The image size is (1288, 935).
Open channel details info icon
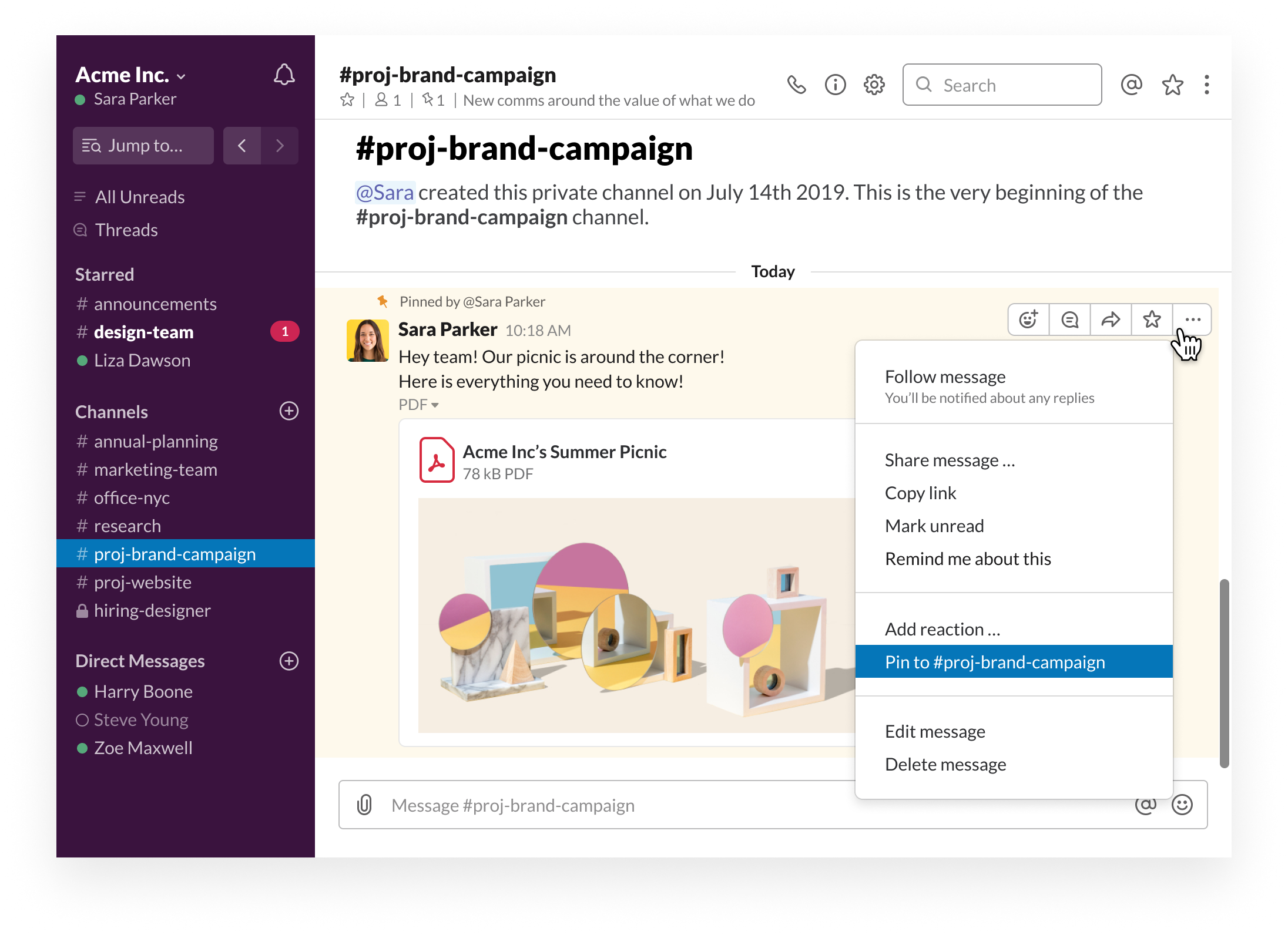click(835, 85)
